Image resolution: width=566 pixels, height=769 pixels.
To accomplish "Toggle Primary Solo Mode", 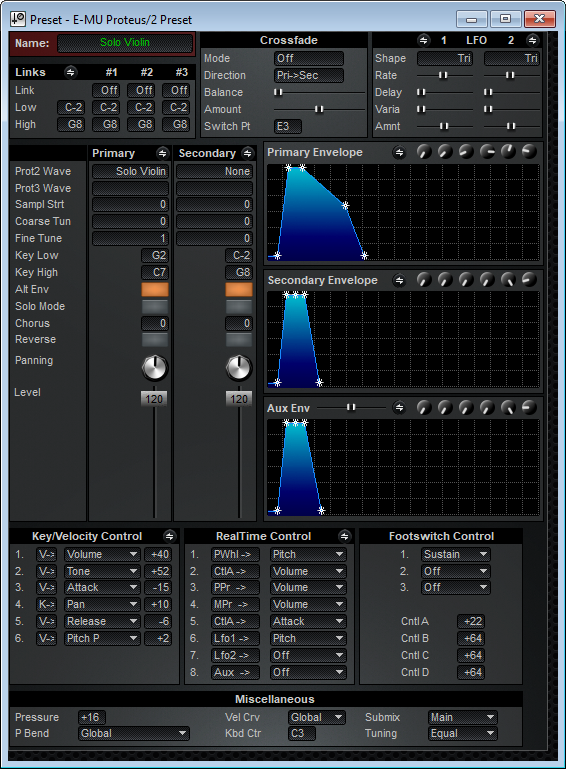I will click(x=154, y=307).
